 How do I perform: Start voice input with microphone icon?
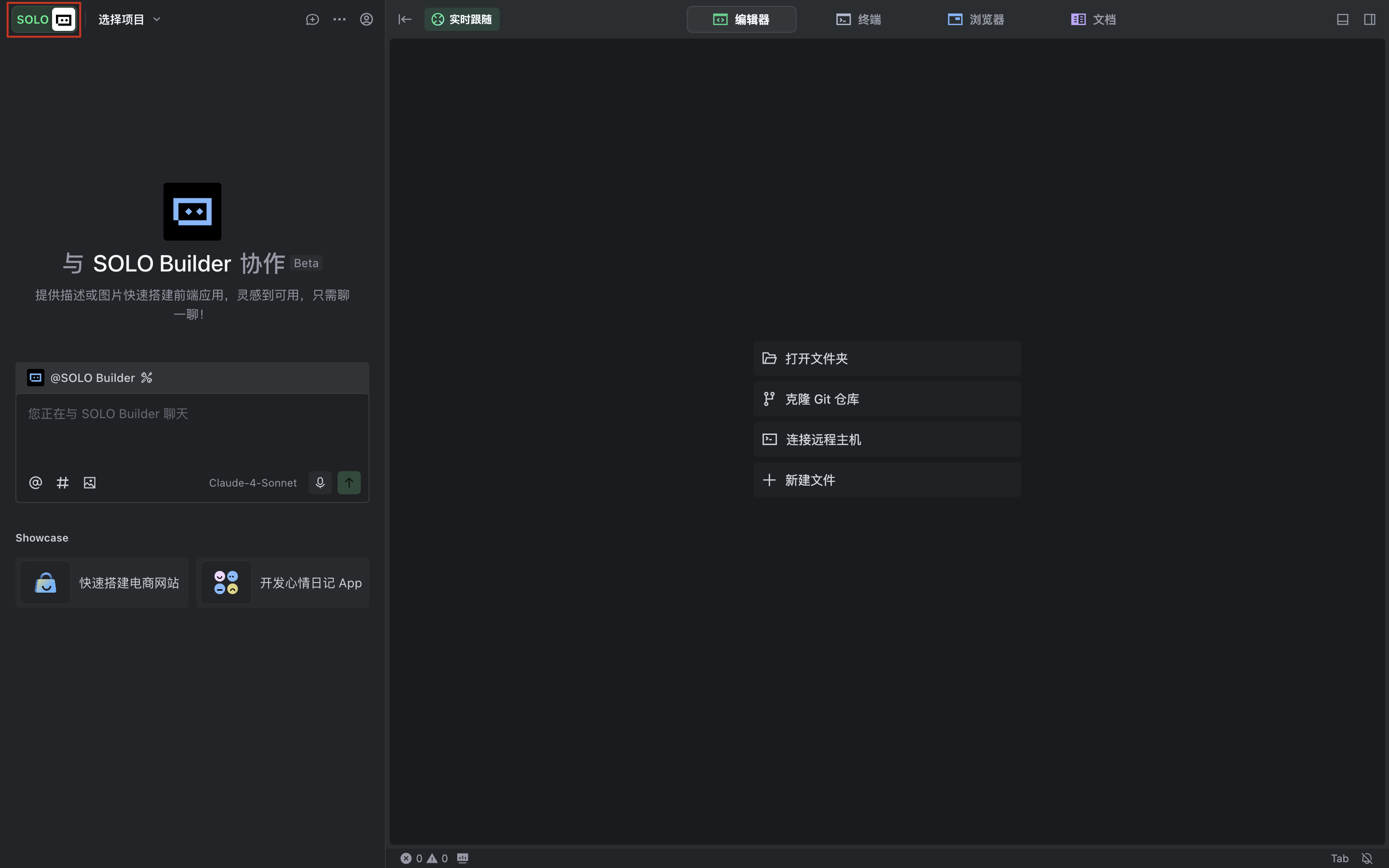point(320,483)
